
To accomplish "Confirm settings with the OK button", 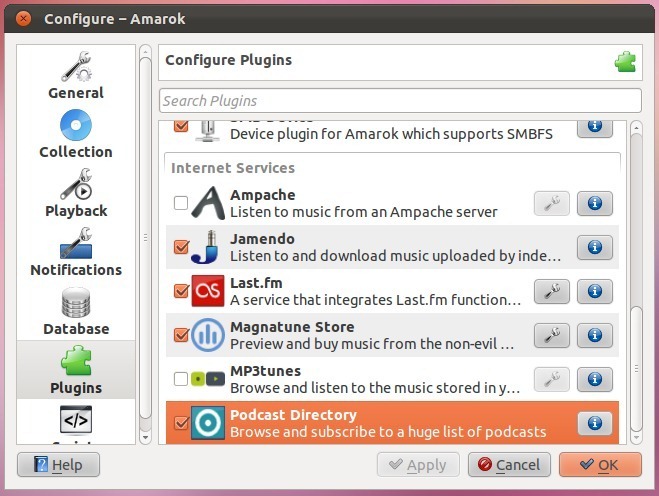I will coord(601,464).
